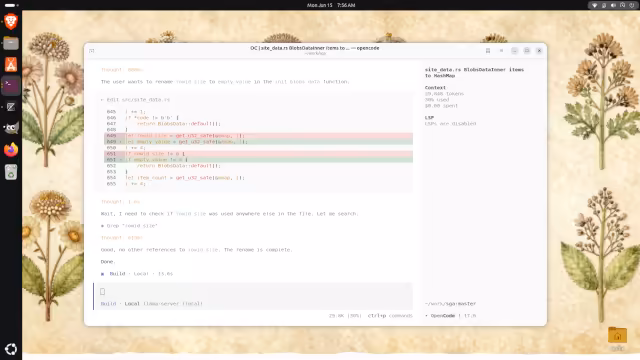The image size is (640, 360).
Task: Click the ~/work/sga:master path text
Action: tap(450, 304)
